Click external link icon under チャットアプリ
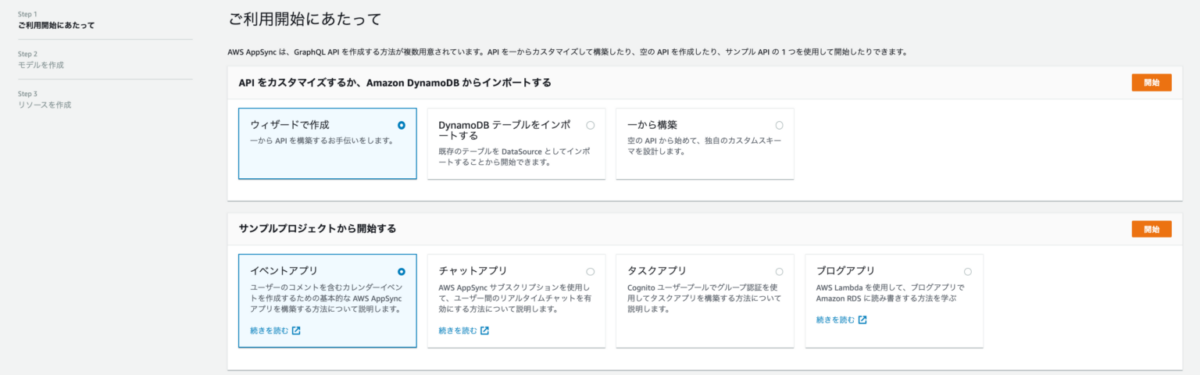1200x375 pixels. click(485, 330)
